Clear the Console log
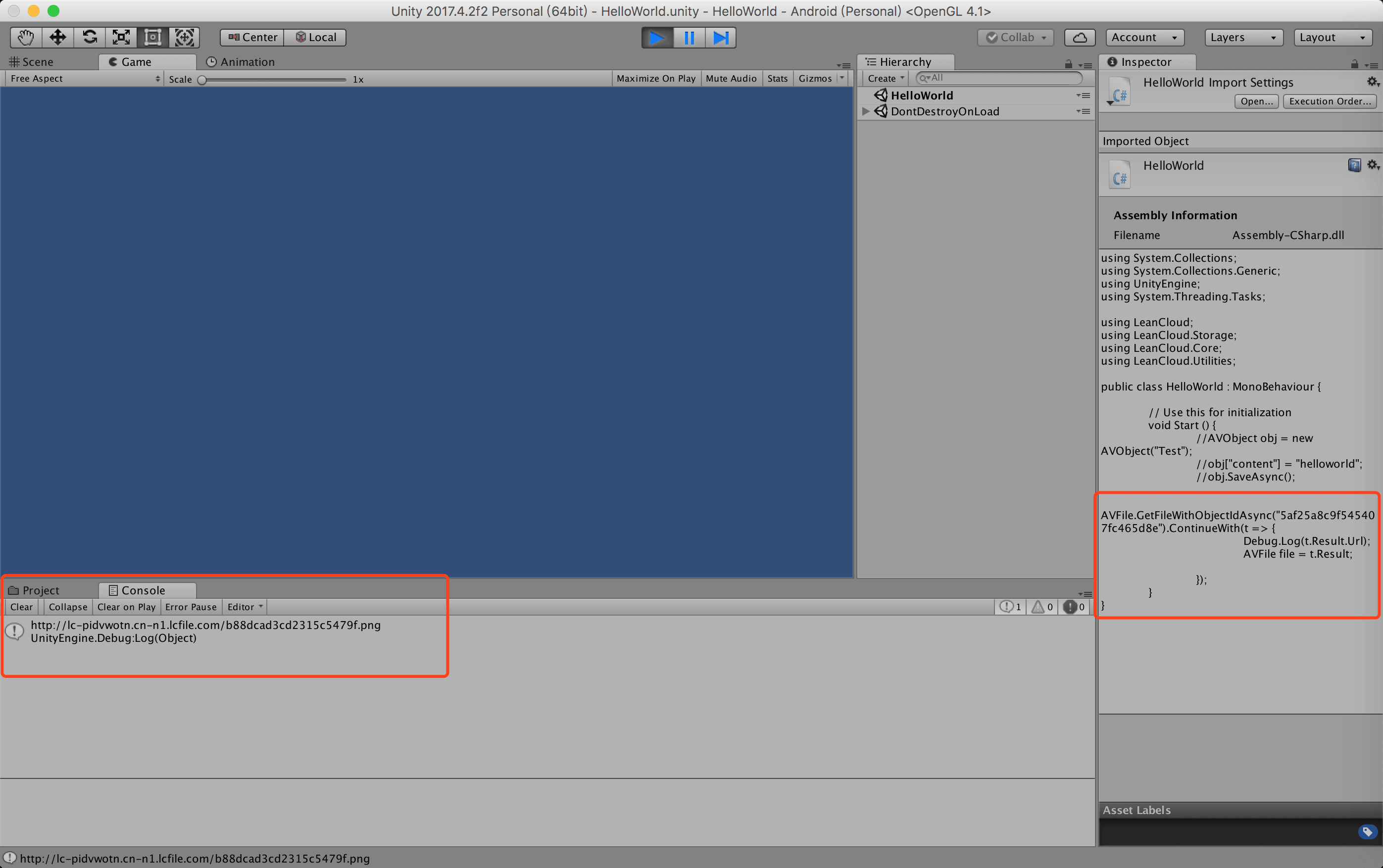The image size is (1383, 868). tap(22, 607)
